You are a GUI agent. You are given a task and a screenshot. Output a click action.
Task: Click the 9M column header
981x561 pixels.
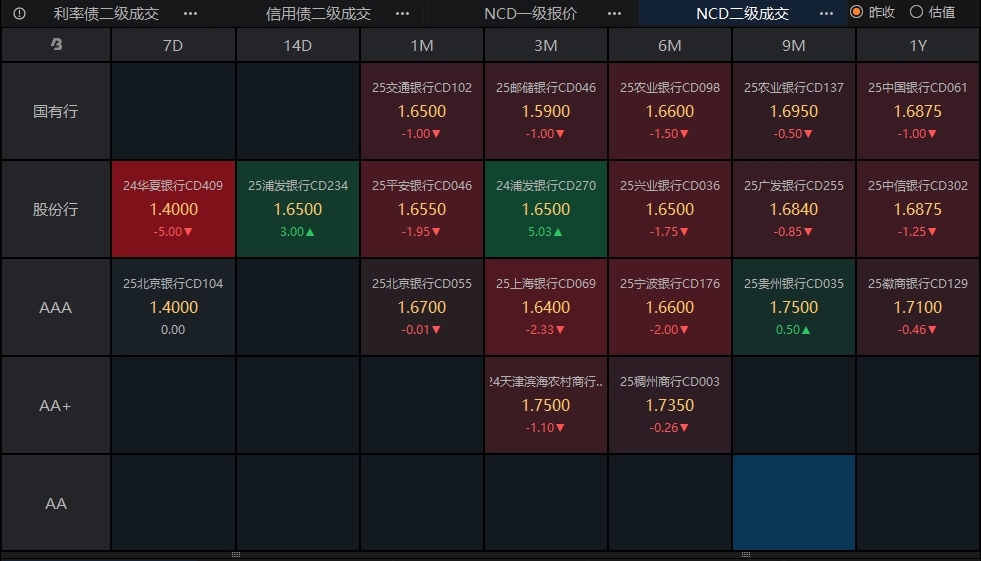click(793, 45)
